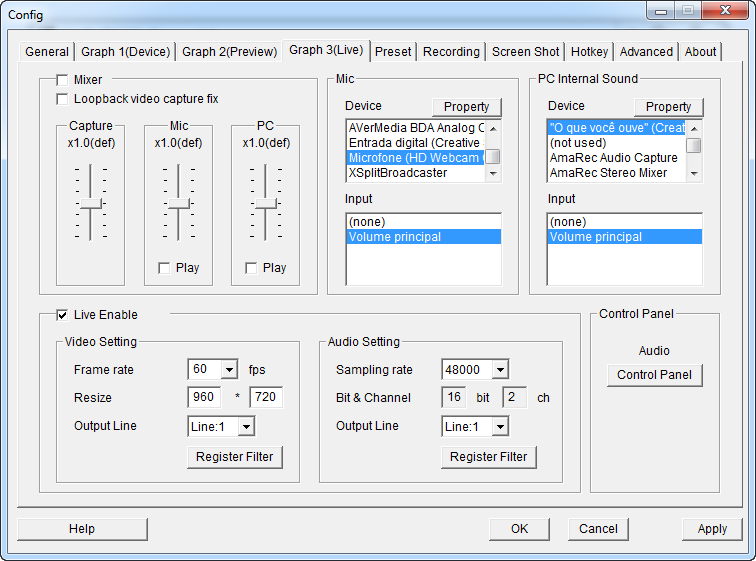Click the PC device list scrollbar thumb
The height and width of the screenshot is (561, 756).
694,145
